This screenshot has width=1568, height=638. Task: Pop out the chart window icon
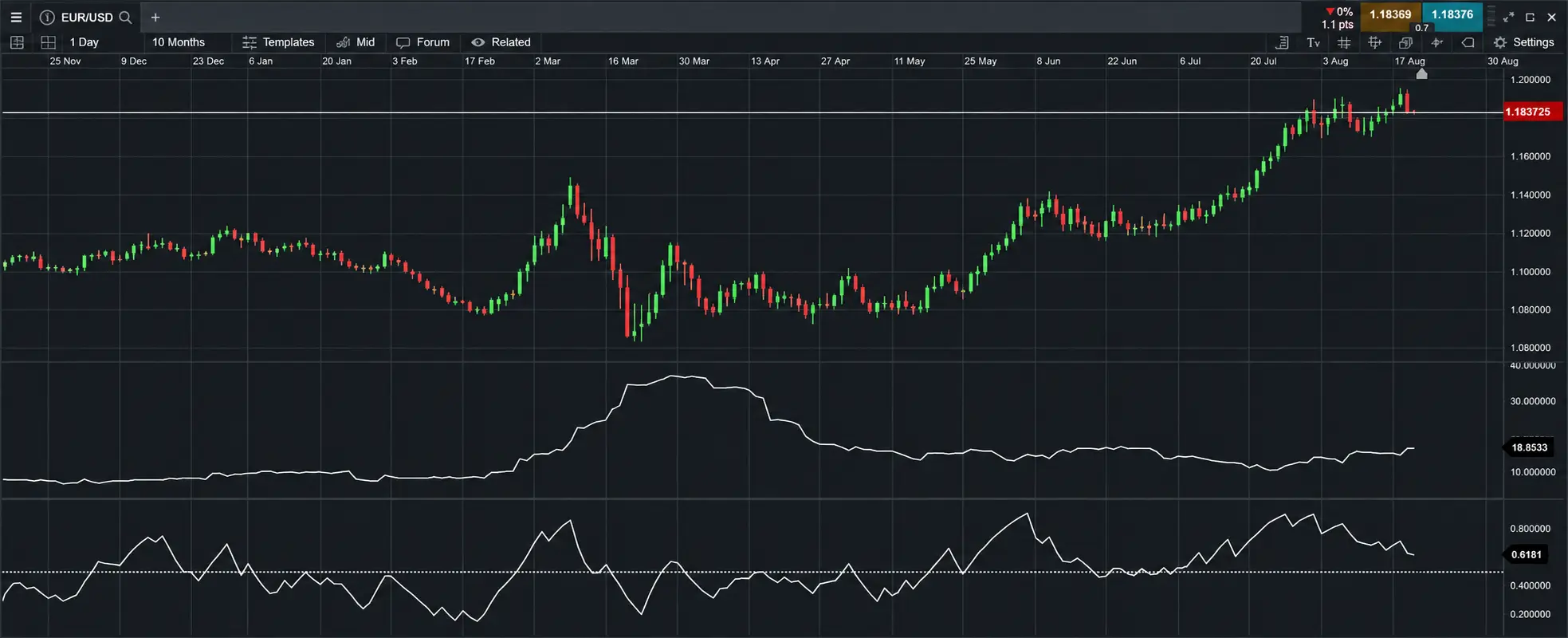pos(1530,17)
